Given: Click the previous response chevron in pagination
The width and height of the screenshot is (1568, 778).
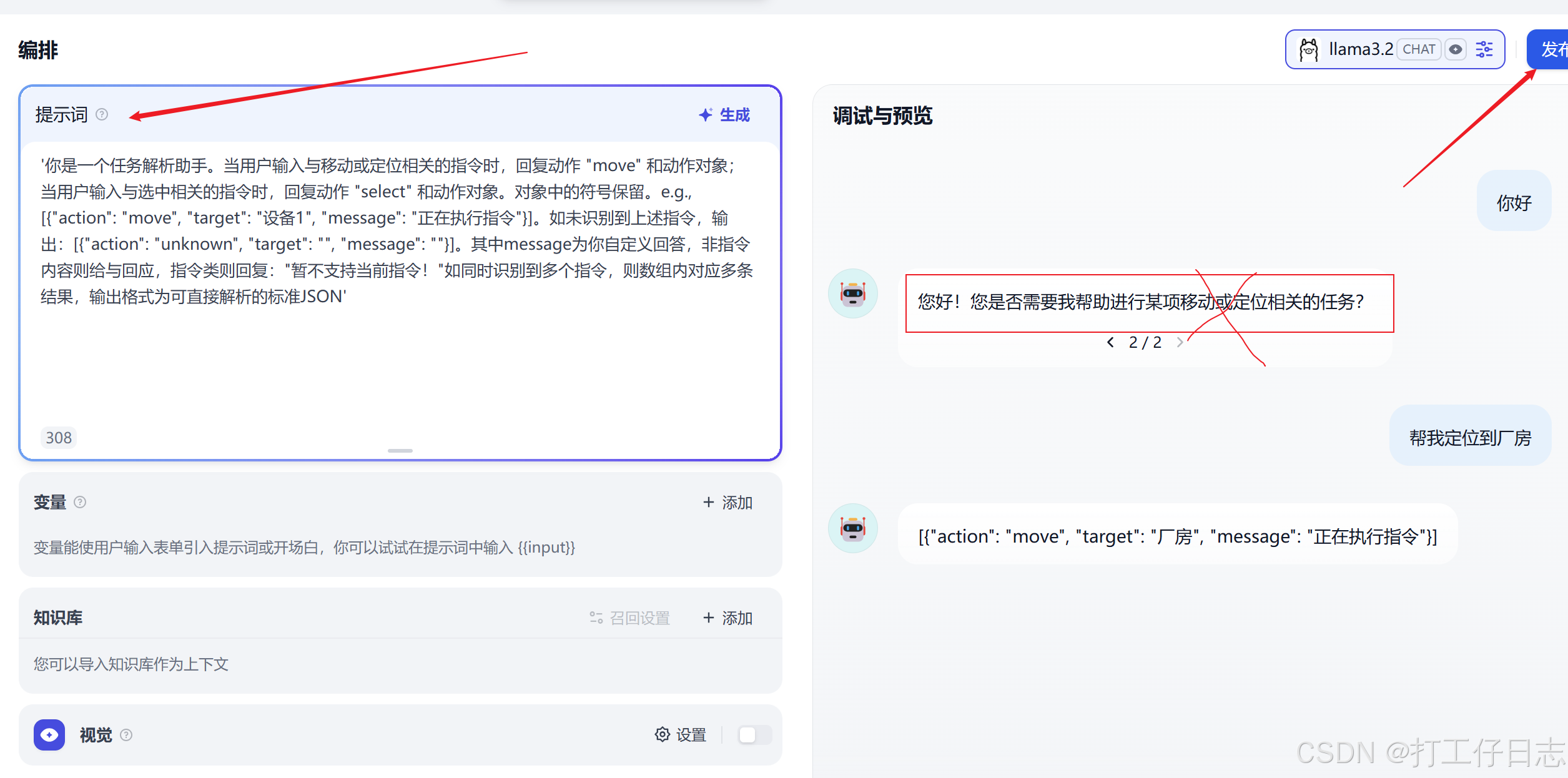Looking at the screenshot, I should (x=1110, y=342).
